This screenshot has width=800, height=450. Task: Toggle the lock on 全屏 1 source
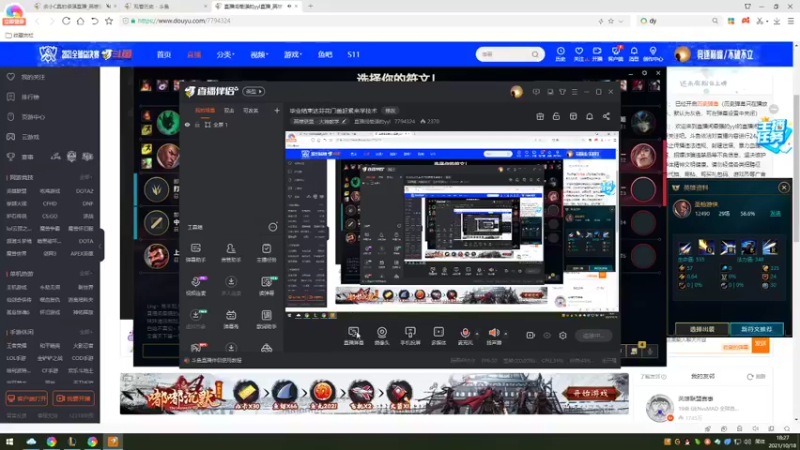tap(197, 124)
